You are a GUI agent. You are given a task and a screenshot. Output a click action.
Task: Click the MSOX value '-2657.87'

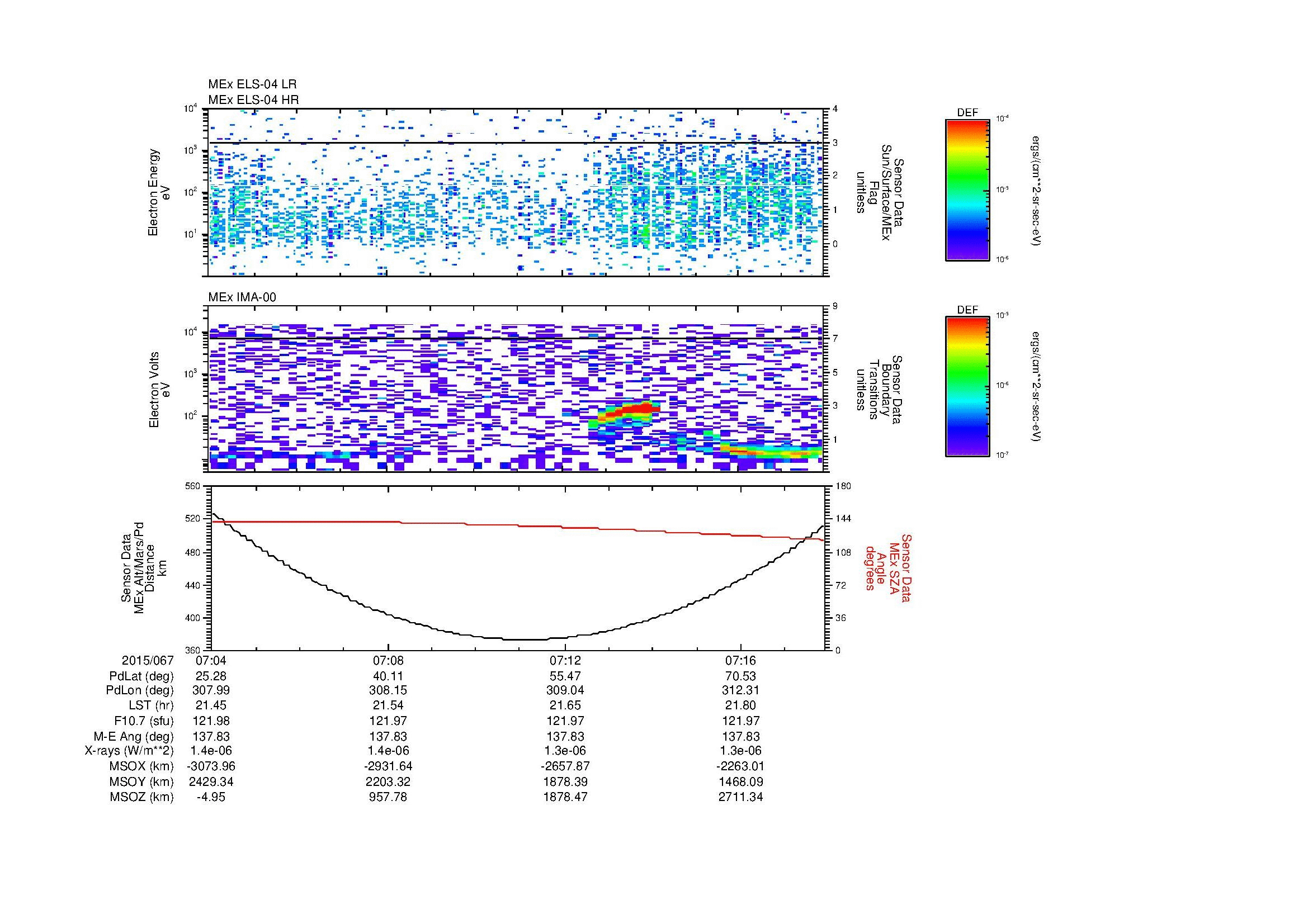click(x=565, y=766)
